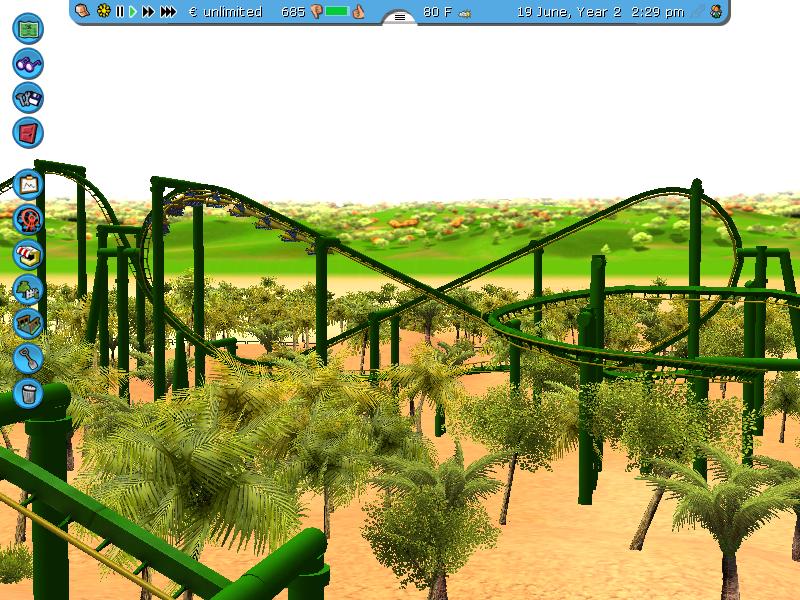The width and height of the screenshot is (800, 600).
Task: Open the binoculars view options
Action: [x=28, y=64]
